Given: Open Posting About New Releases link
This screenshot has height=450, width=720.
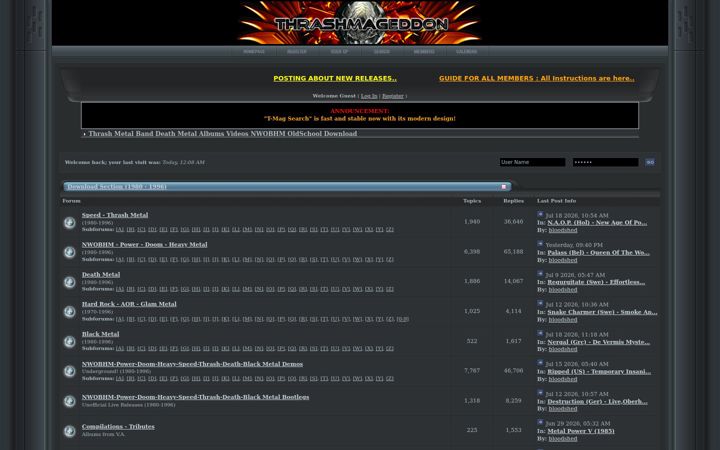Looking at the screenshot, I should [x=335, y=79].
